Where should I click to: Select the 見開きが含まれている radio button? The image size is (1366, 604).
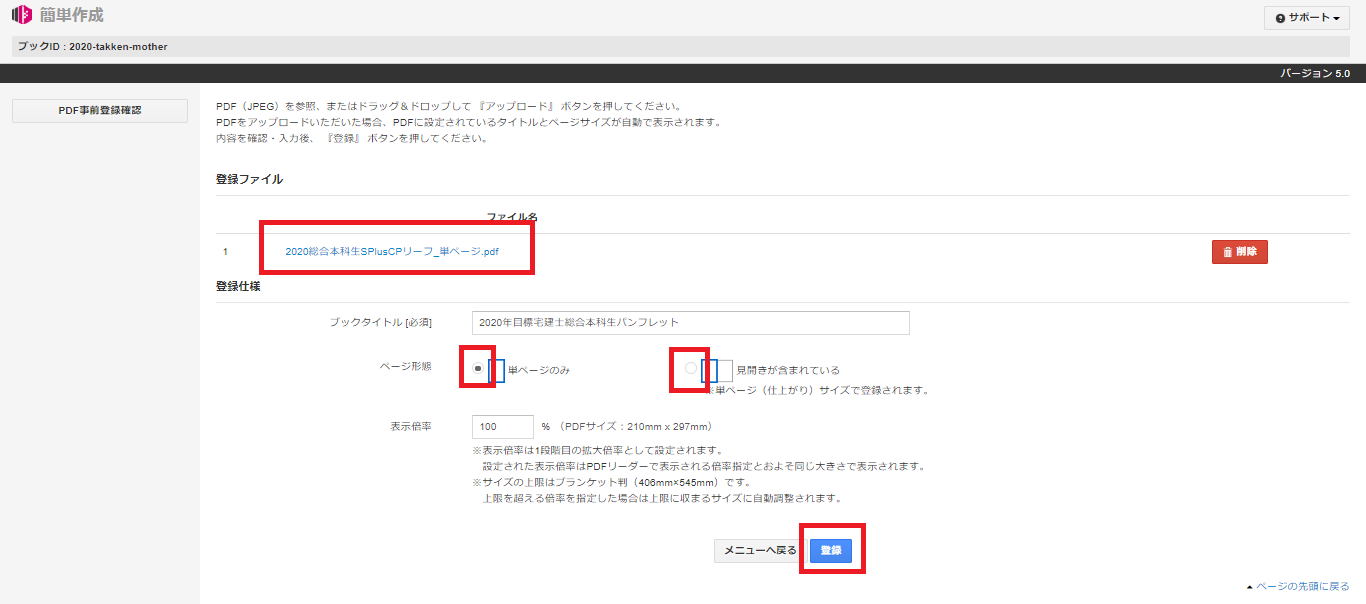click(x=690, y=369)
